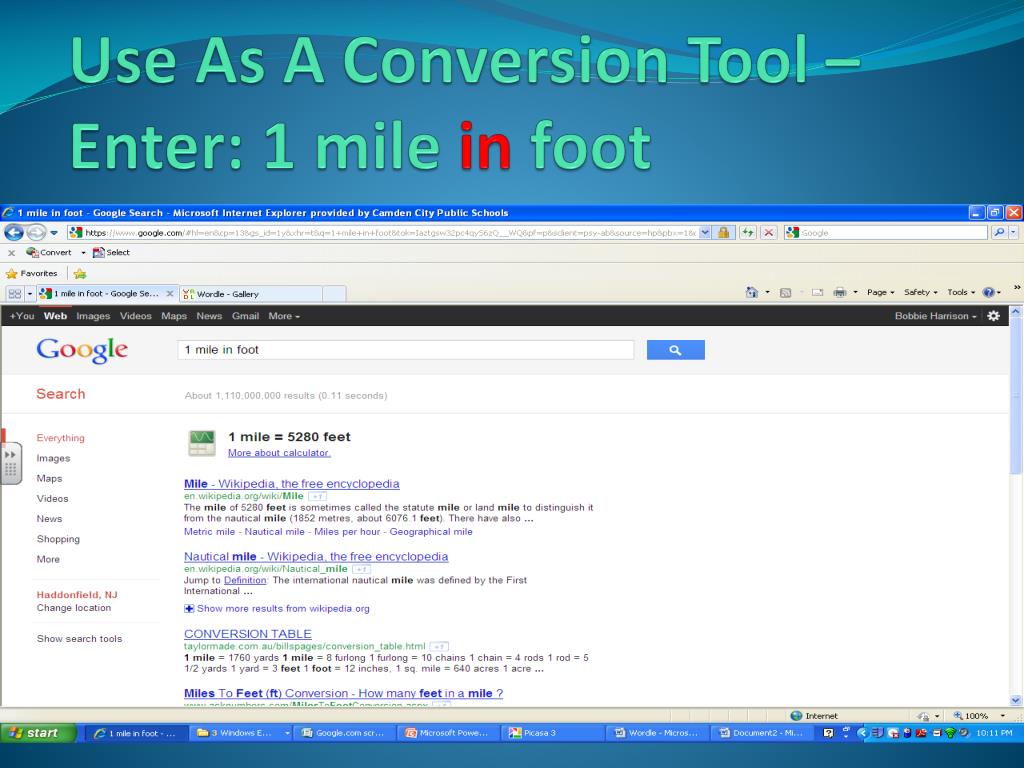Click the magnifier search button in toolbar

point(999,232)
